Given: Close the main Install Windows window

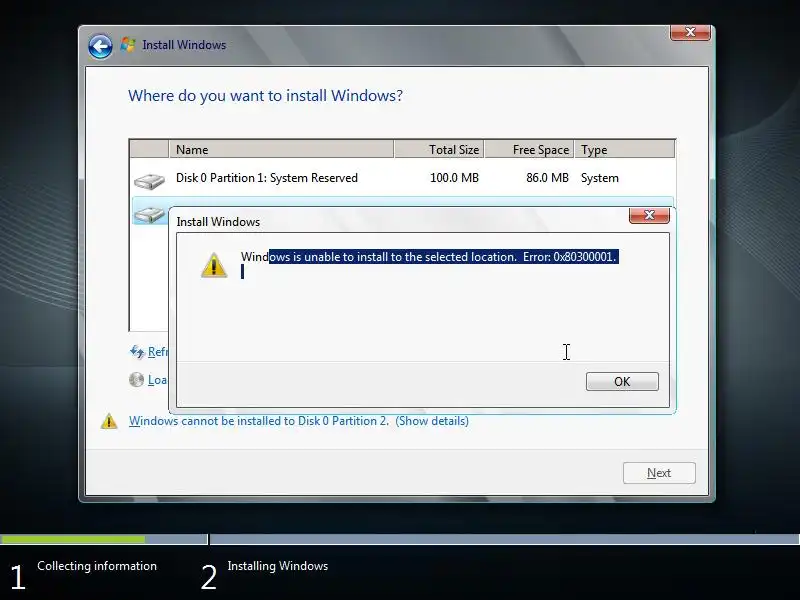Looking at the screenshot, I should click(690, 33).
